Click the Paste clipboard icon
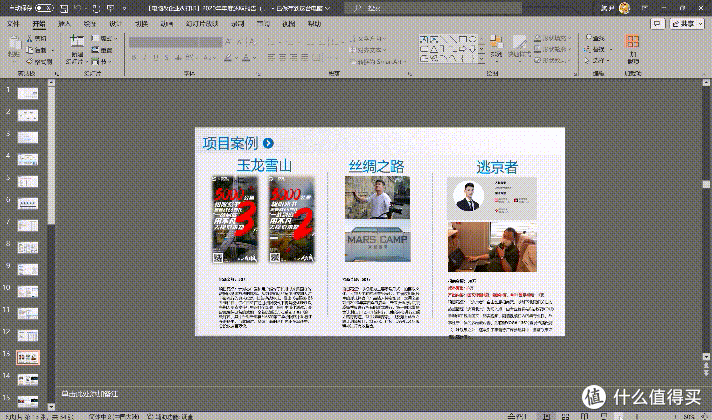The width and height of the screenshot is (712, 420). point(14,44)
